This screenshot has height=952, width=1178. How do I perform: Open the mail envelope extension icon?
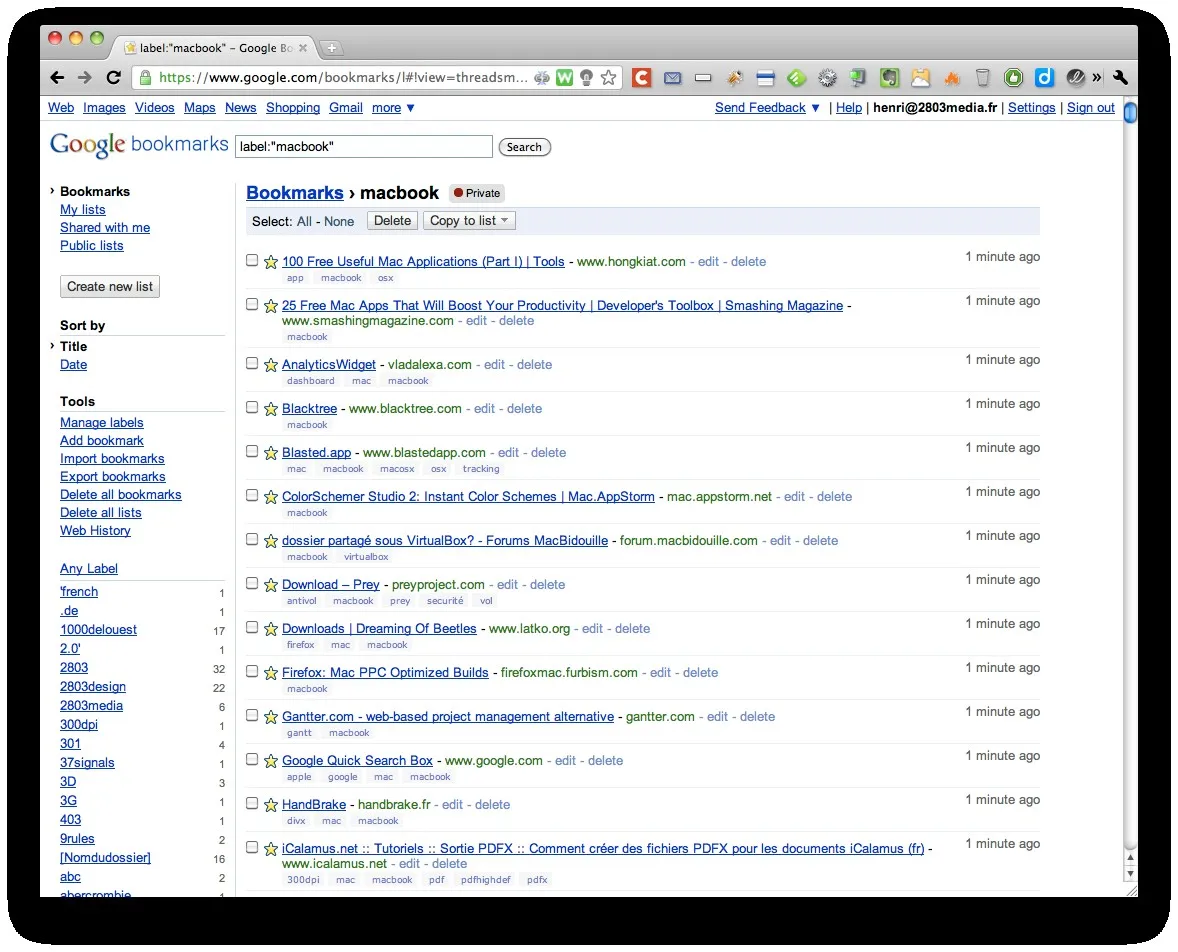point(672,77)
